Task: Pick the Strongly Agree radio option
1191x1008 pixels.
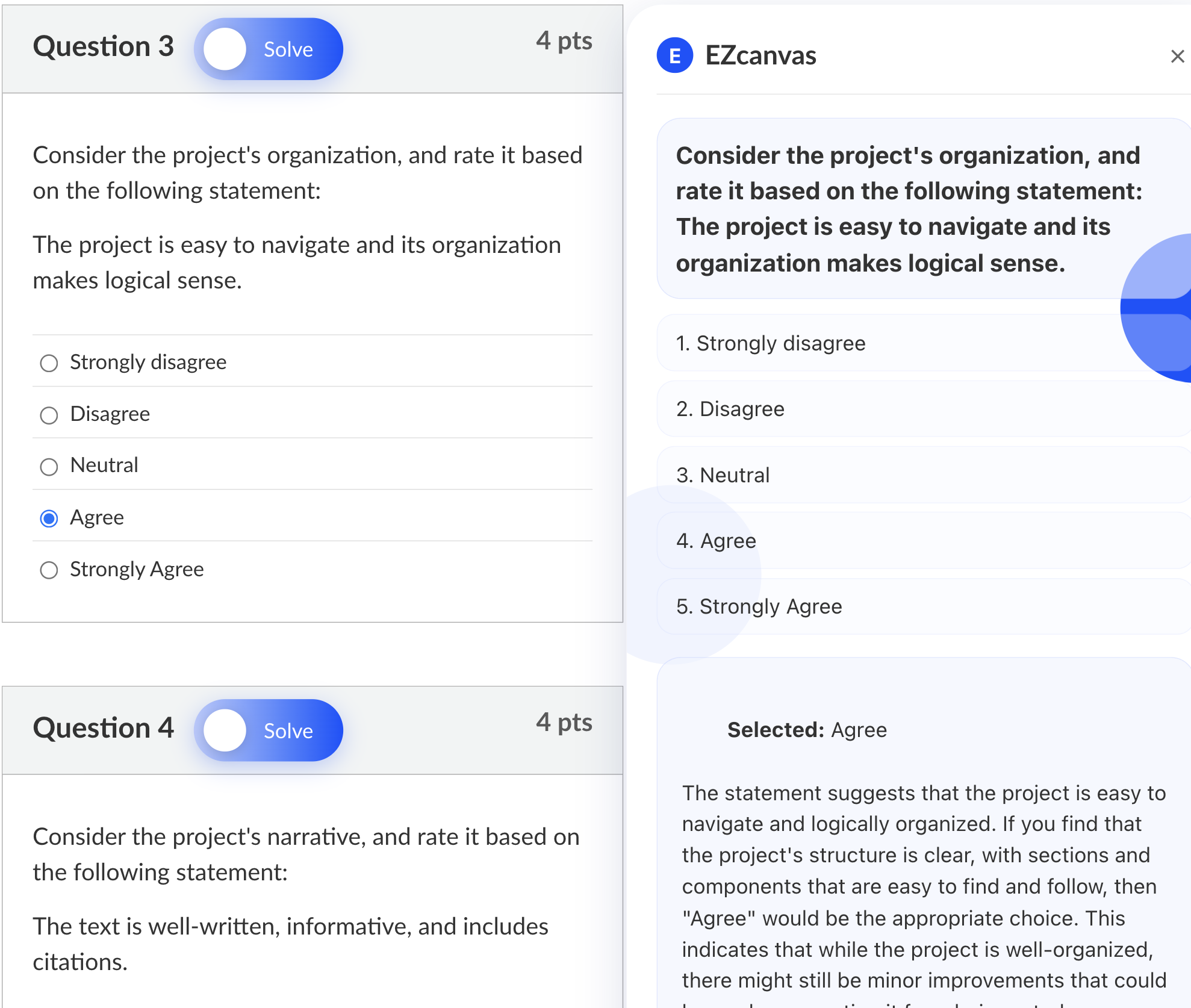Action: coord(49,570)
